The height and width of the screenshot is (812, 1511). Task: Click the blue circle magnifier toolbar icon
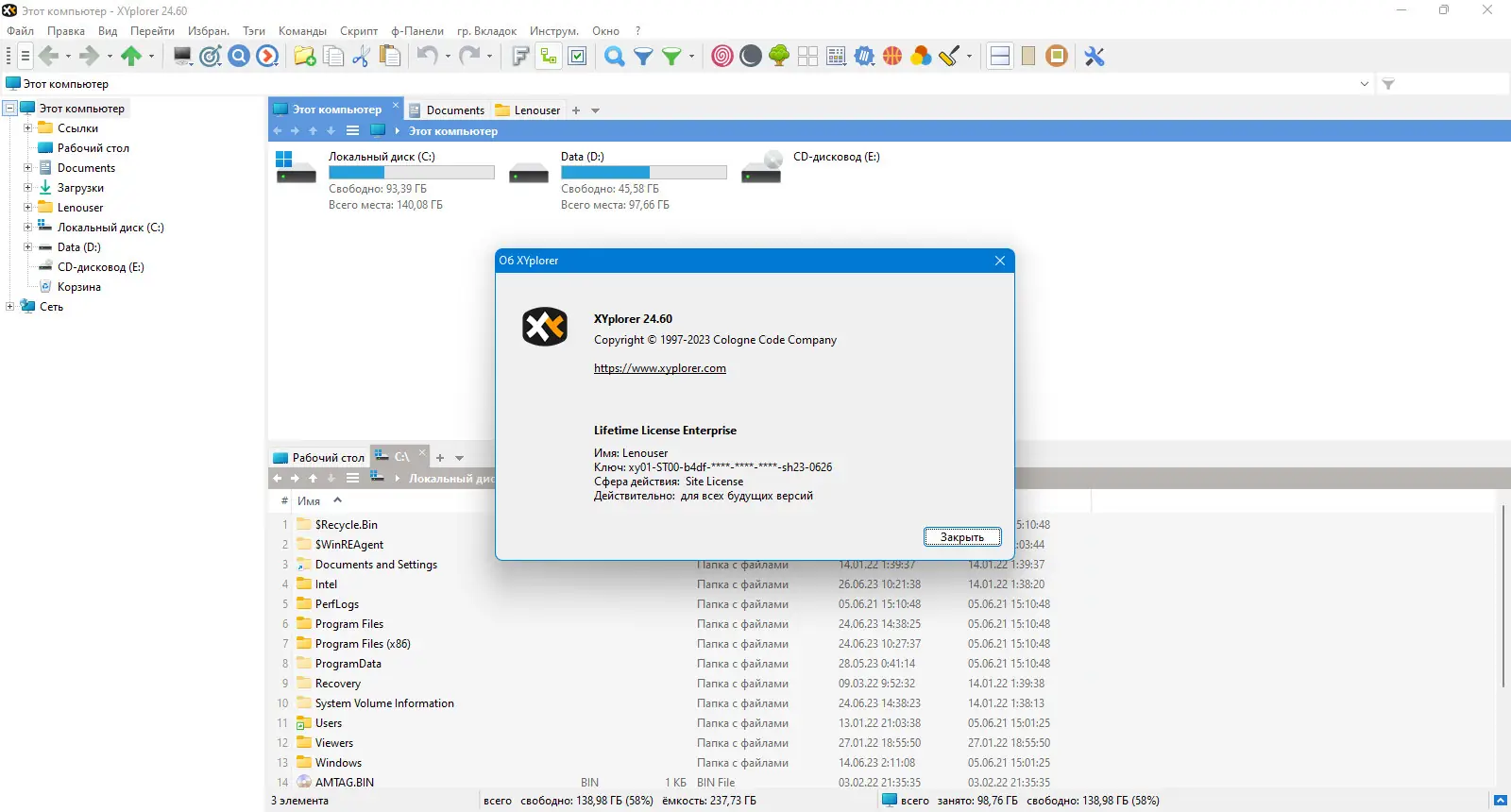click(x=239, y=57)
